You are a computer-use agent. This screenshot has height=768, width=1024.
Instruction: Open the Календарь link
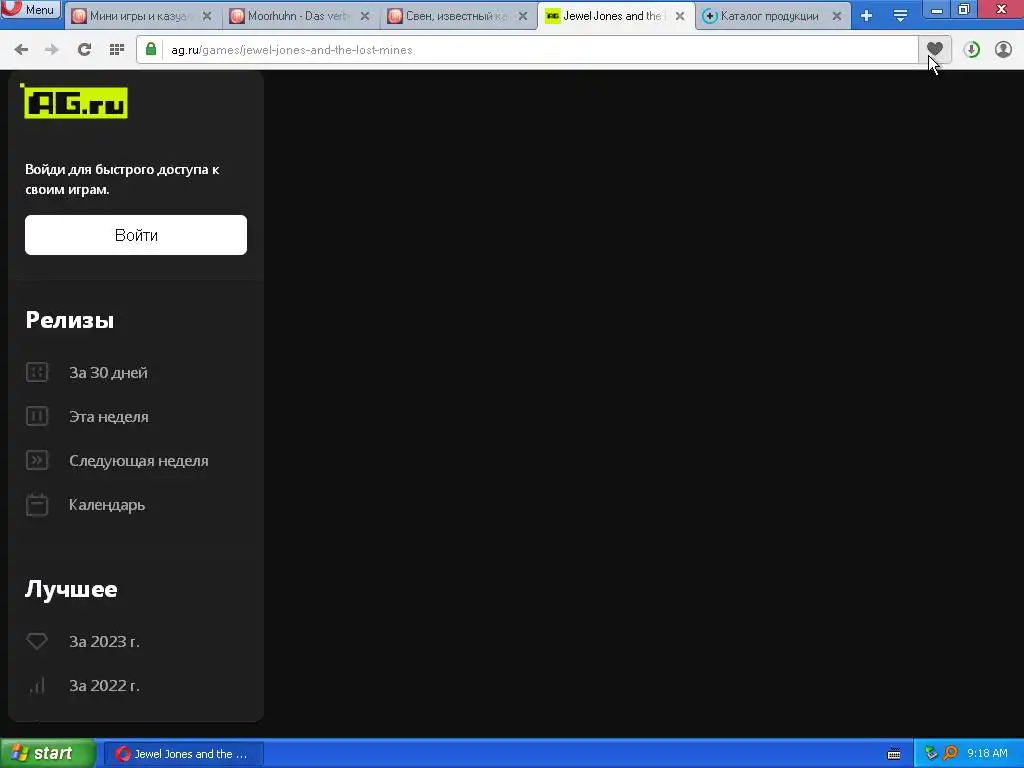click(x=107, y=505)
